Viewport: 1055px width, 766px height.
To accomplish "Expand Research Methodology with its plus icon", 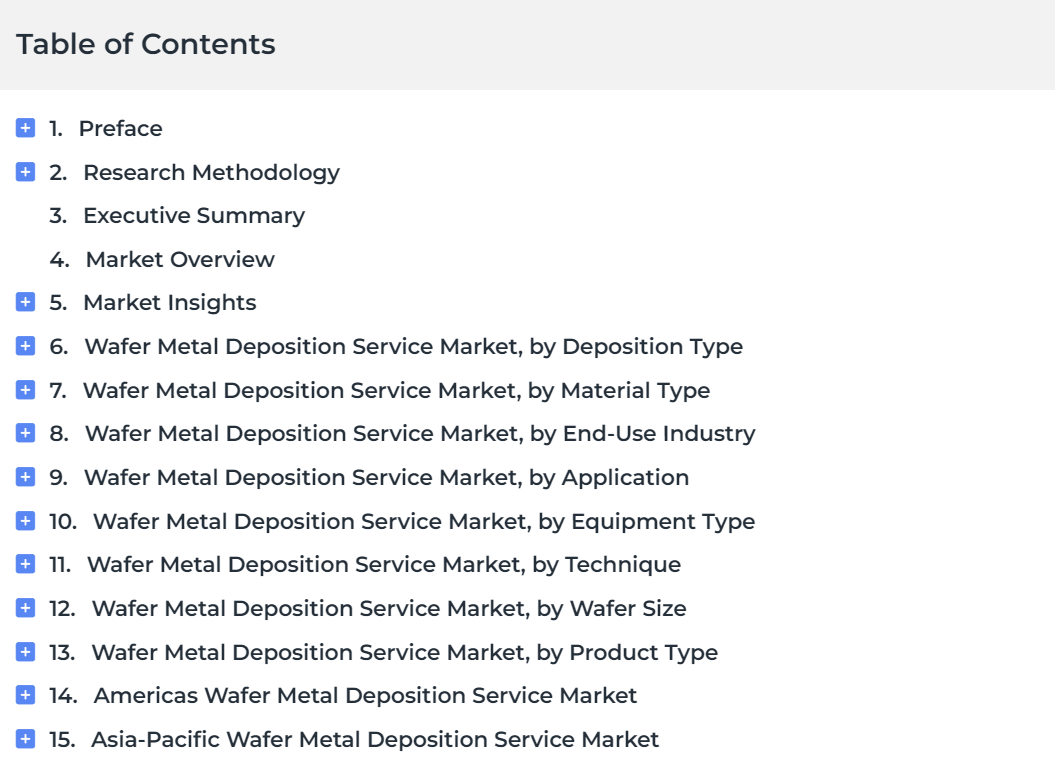I will point(26,172).
